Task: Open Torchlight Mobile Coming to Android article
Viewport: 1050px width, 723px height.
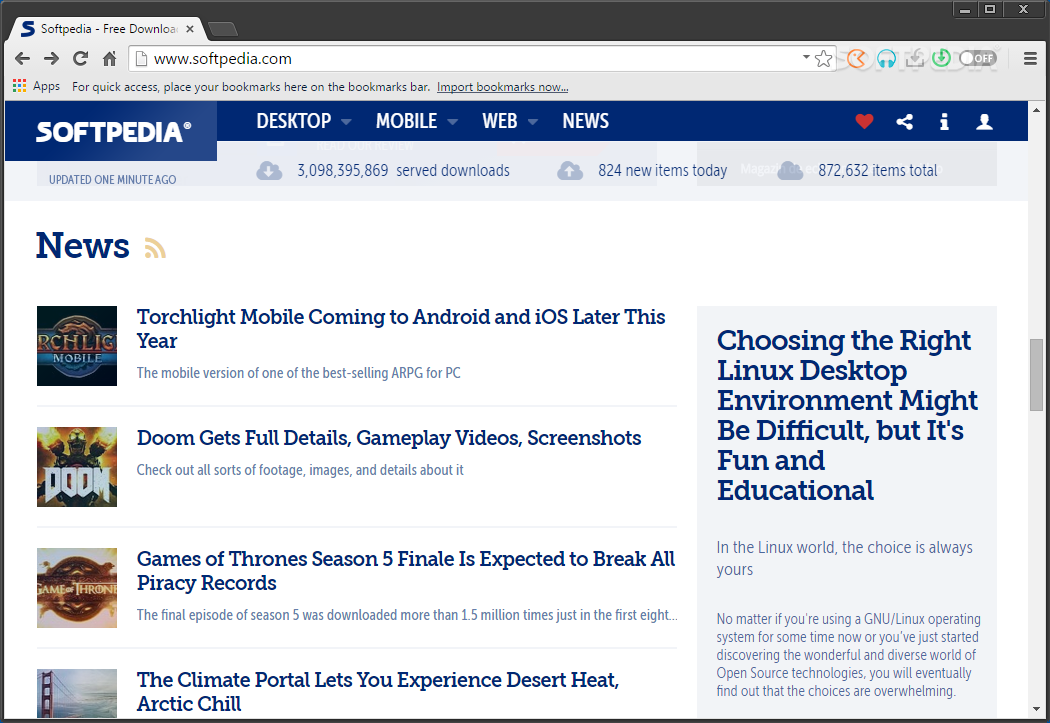Action: point(400,329)
